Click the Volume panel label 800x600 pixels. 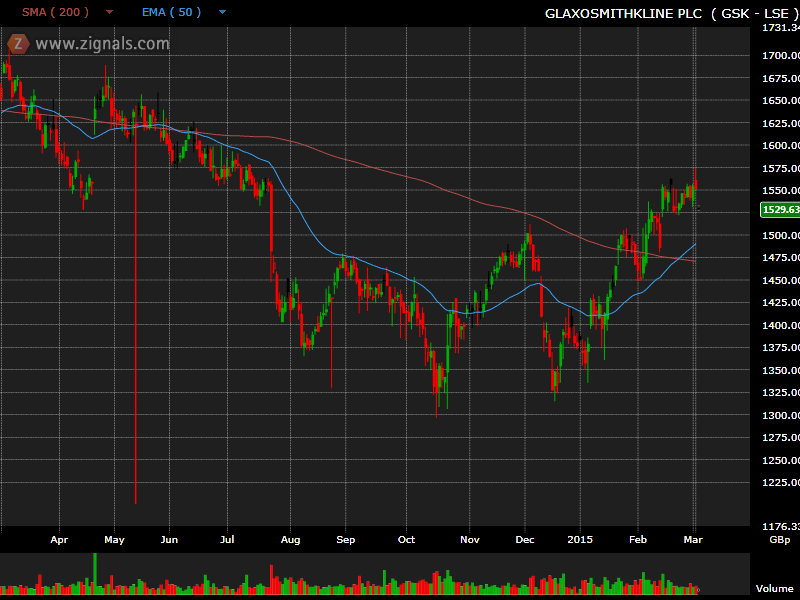[x=774, y=589]
